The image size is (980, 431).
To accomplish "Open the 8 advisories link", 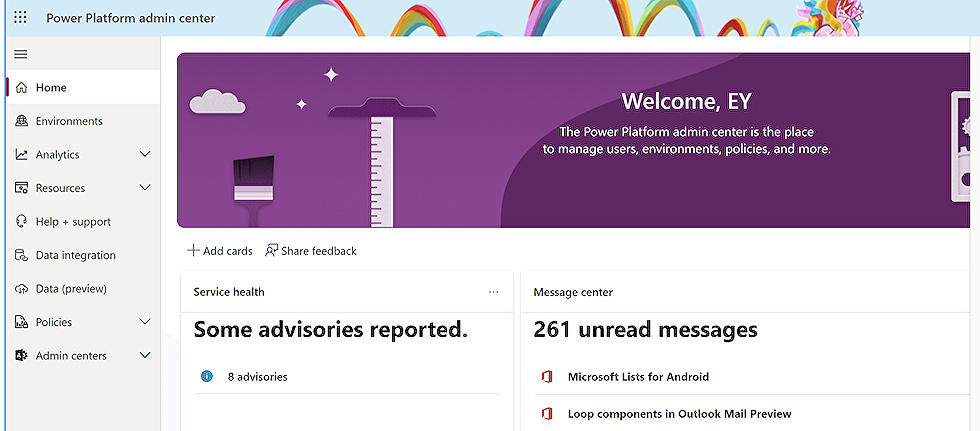I will point(258,377).
